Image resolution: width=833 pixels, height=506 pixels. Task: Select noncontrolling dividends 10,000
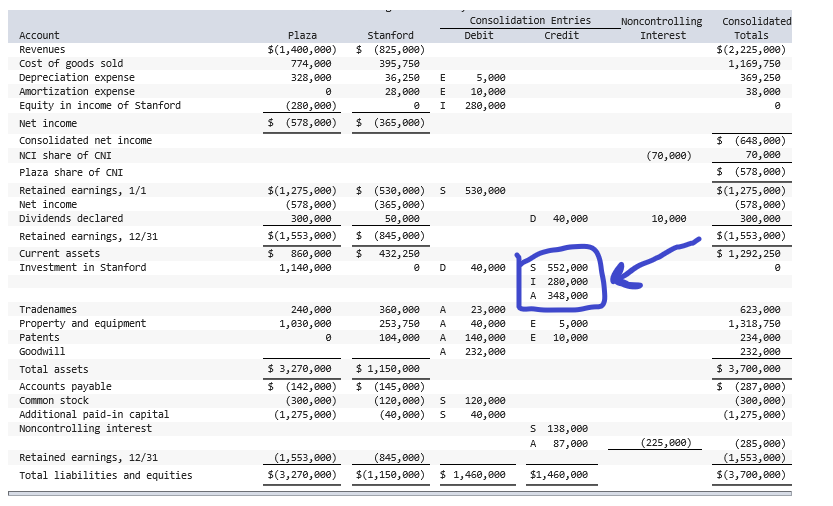point(669,218)
